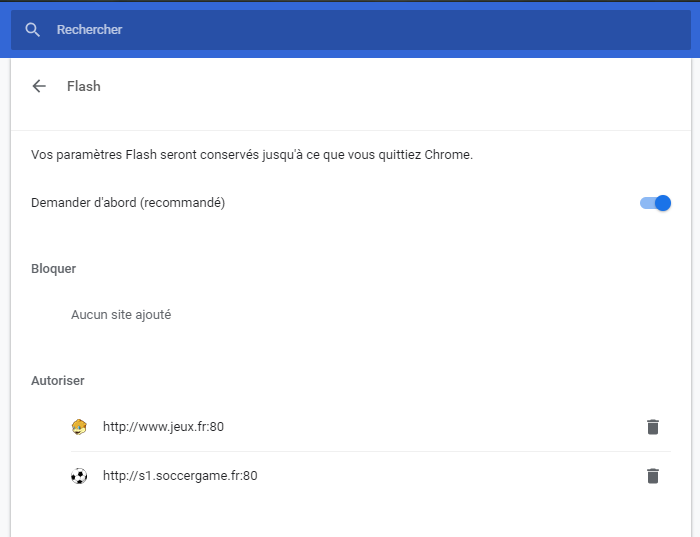Click the Flash page title

tap(84, 86)
